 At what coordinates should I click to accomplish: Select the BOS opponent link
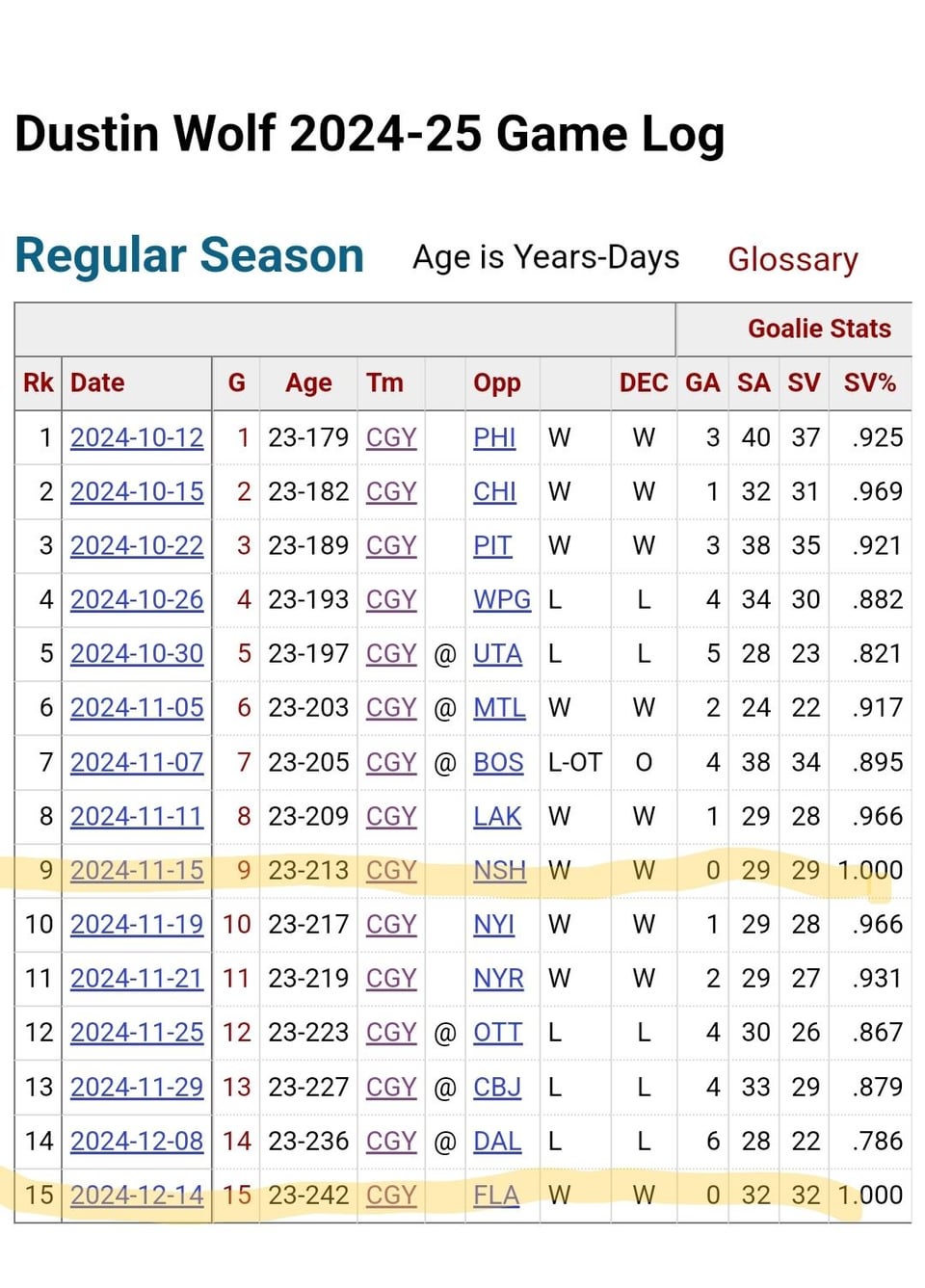(x=498, y=762)
